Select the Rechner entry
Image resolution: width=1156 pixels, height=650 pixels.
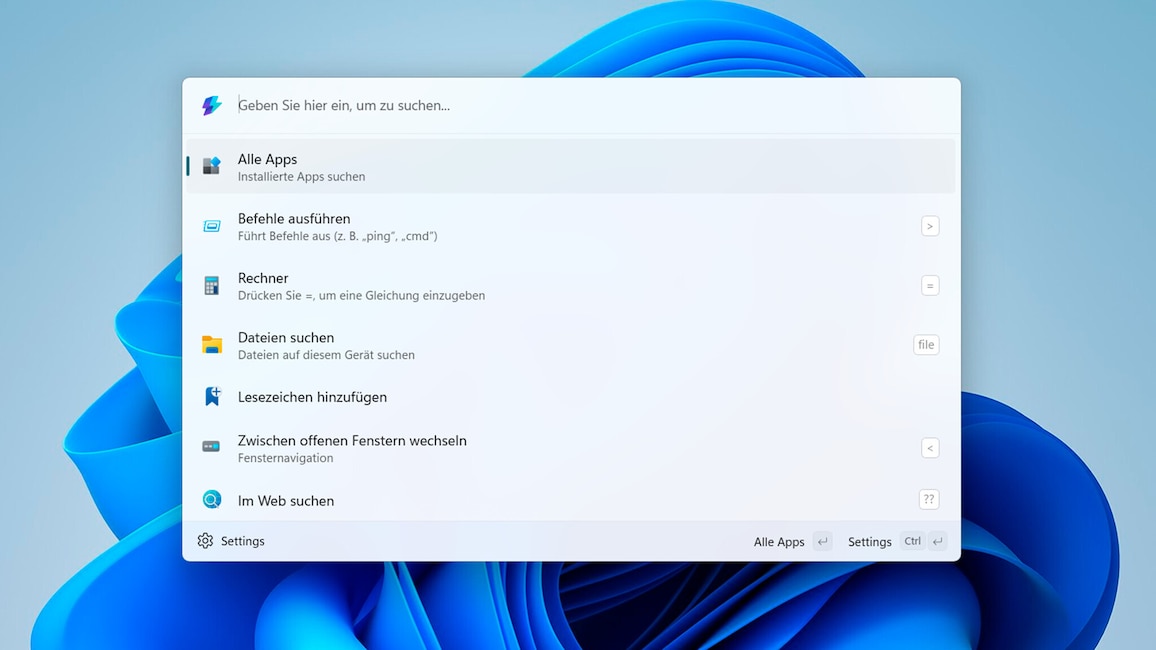click(571, 286)
